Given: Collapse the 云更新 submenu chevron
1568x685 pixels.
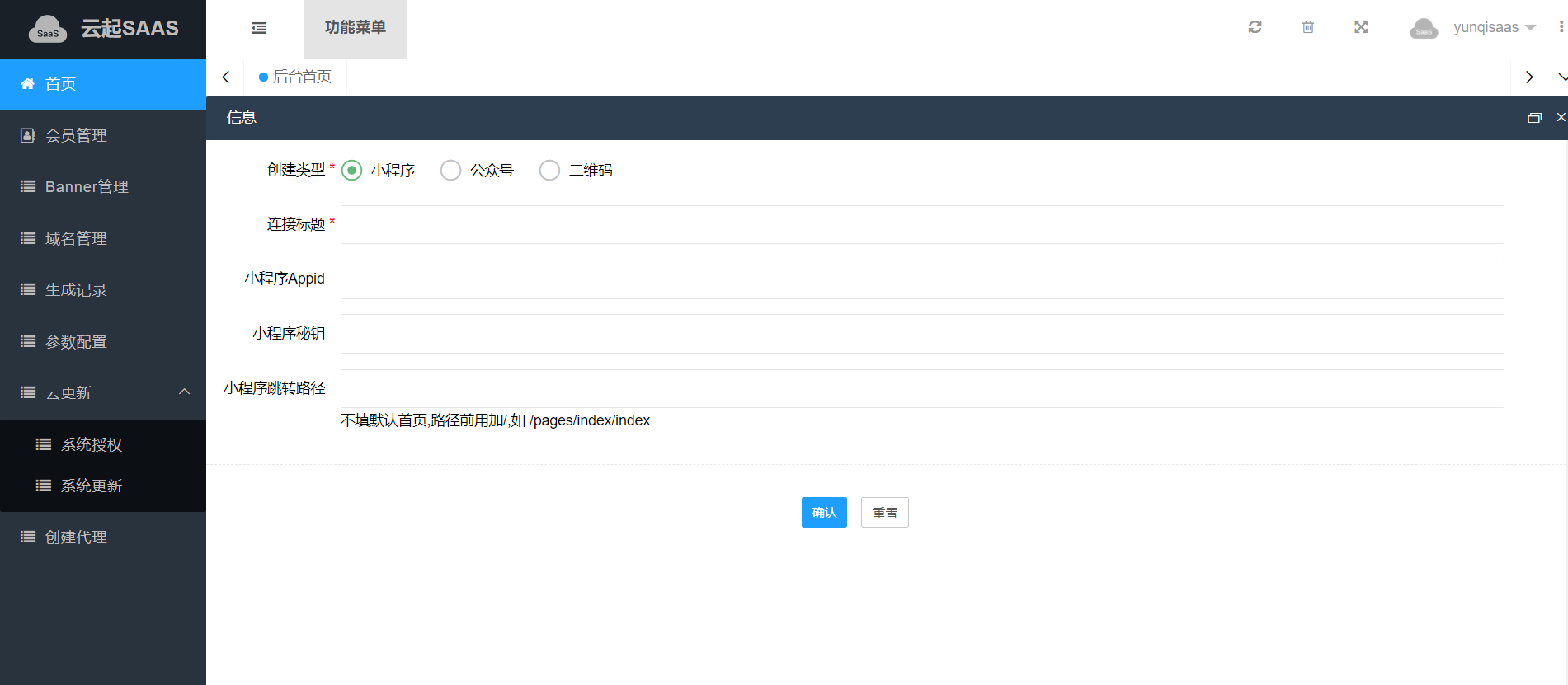Looking at the screenshot, I should pos(185,392).
